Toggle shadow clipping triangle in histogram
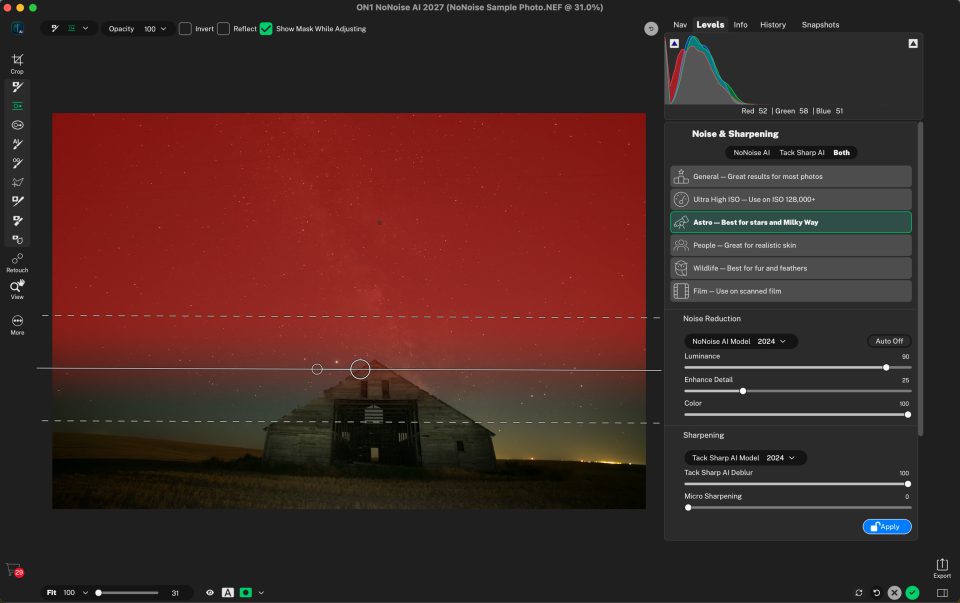The image size is (960, 603). tap(674, 43)
